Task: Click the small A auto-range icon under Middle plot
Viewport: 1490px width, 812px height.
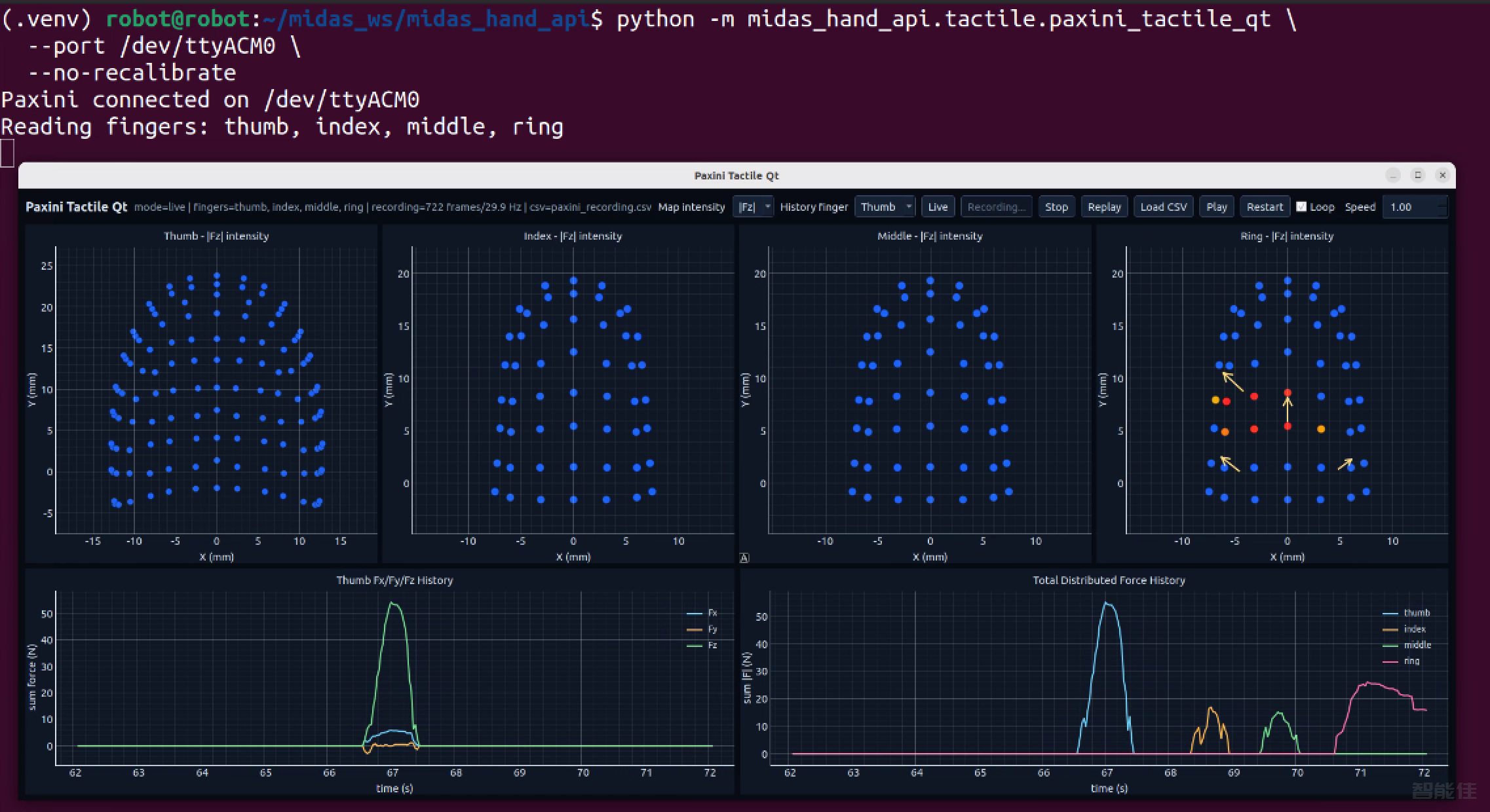Action: pos(744,558)
